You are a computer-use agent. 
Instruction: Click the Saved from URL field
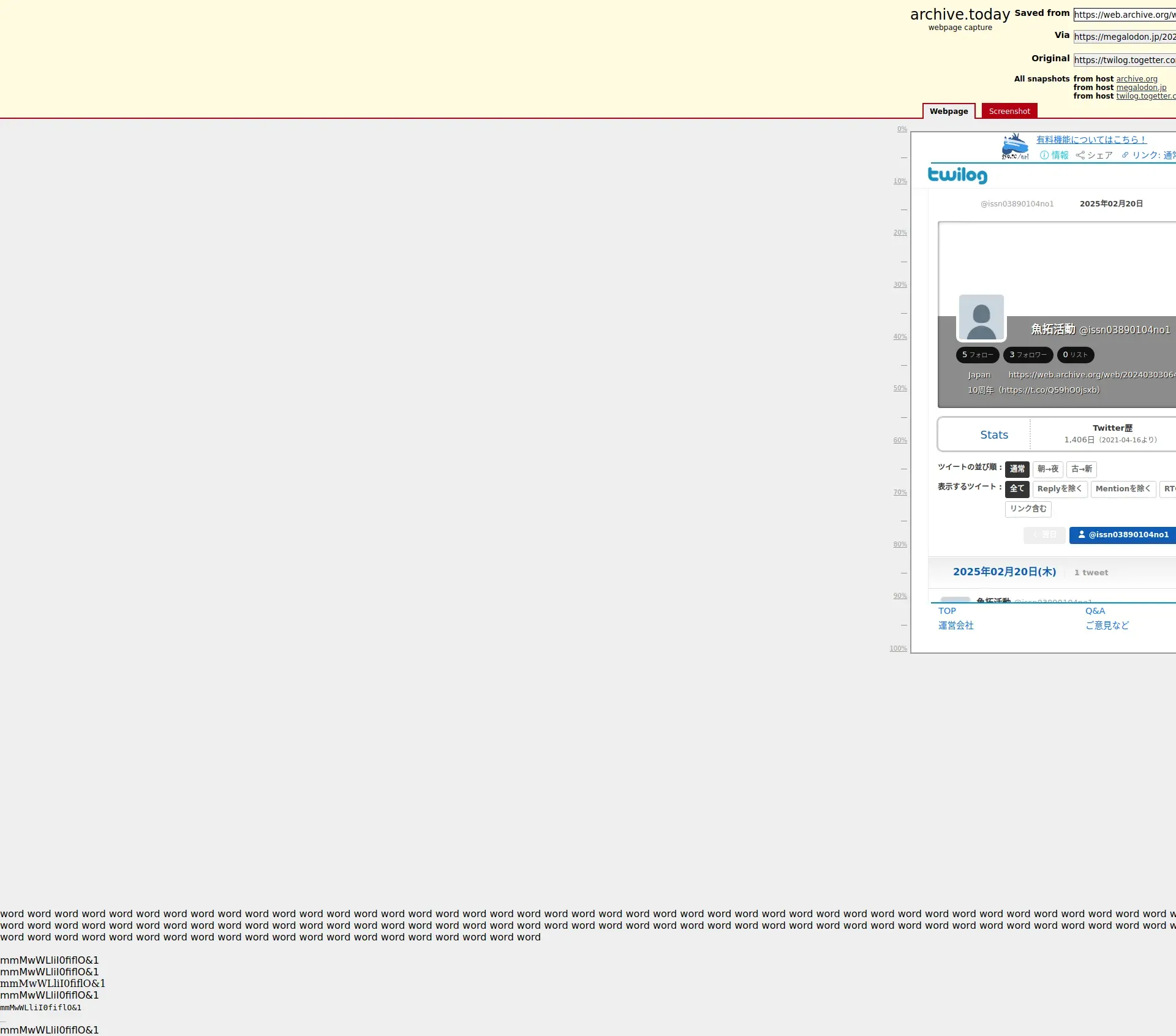1124,15
